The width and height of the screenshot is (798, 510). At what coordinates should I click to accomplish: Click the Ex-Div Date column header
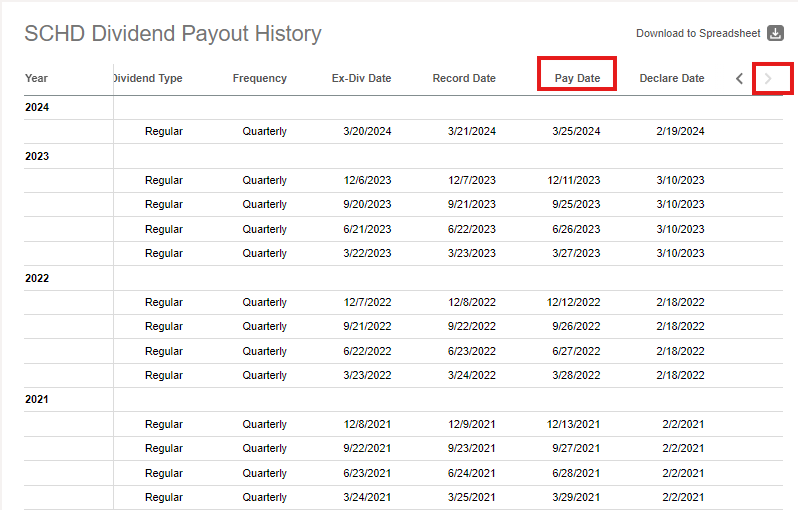361,78
